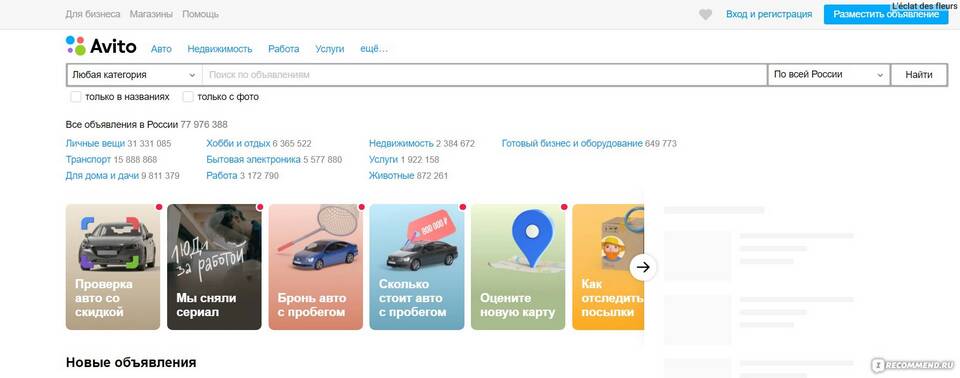Expand the 'ещё…' navigation menu
The image size is (960, 378).
pyautogui.click(x=374, y=49)
